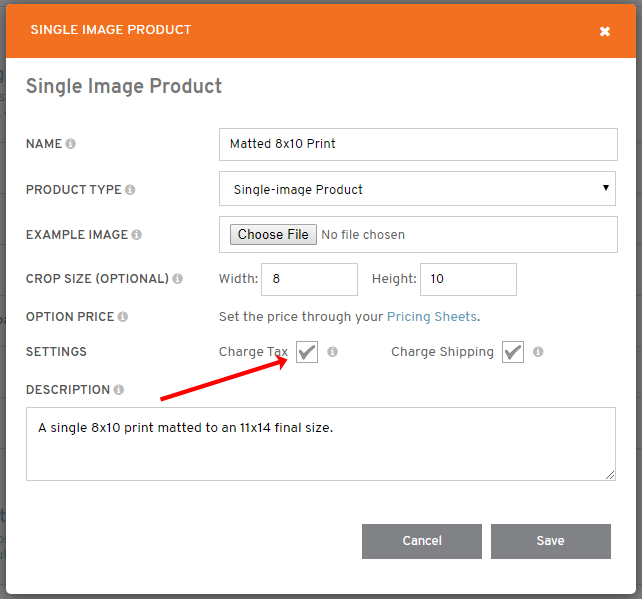Click the info icon next to DESCRIPTION

tap(119, 390)
